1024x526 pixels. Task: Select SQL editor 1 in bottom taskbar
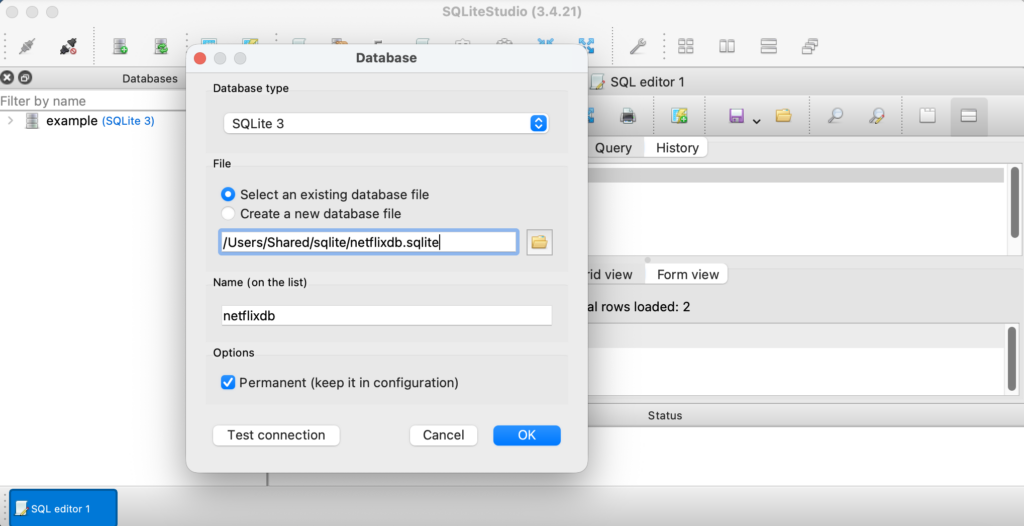63,508
